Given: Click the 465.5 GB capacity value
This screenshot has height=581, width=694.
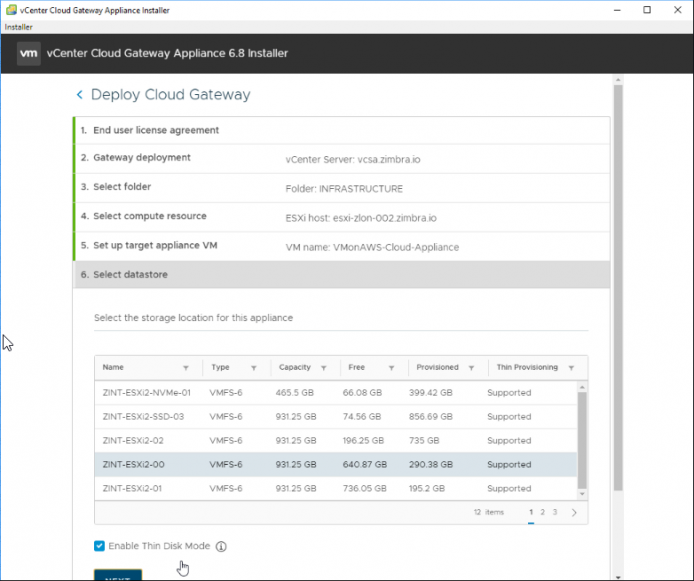Looking at the screenshot, I should pos(294,392).
